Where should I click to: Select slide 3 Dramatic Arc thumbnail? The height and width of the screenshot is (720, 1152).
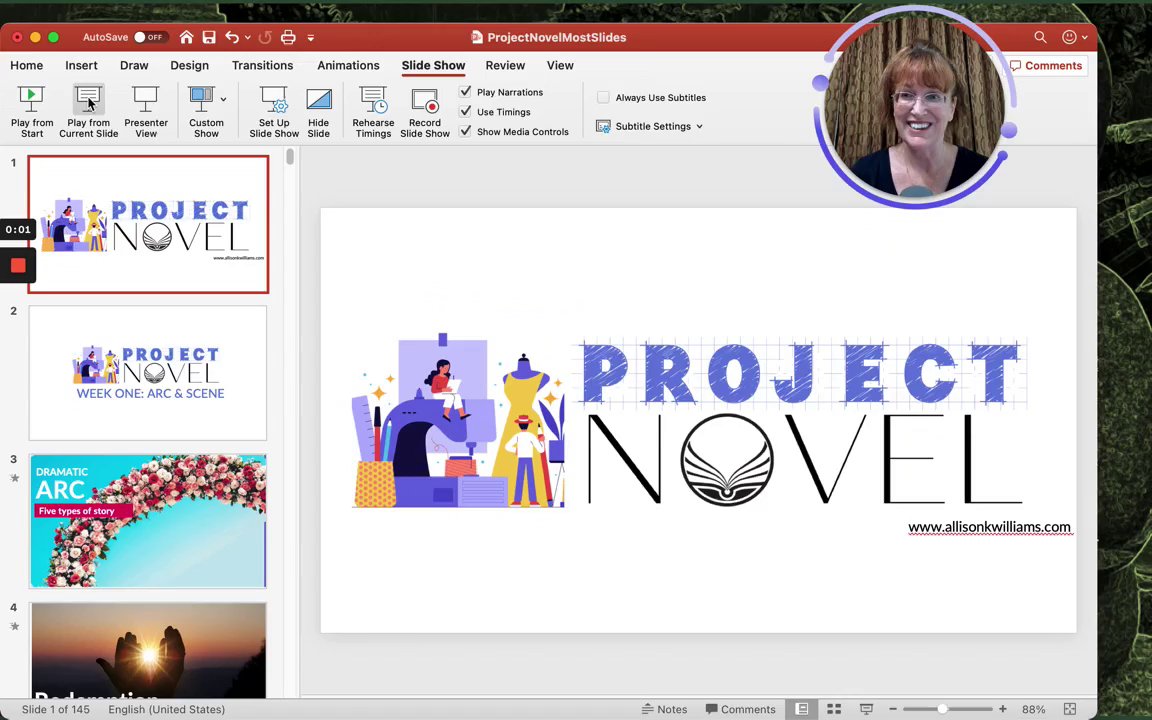pyautogui.click(x=148, y=521)
